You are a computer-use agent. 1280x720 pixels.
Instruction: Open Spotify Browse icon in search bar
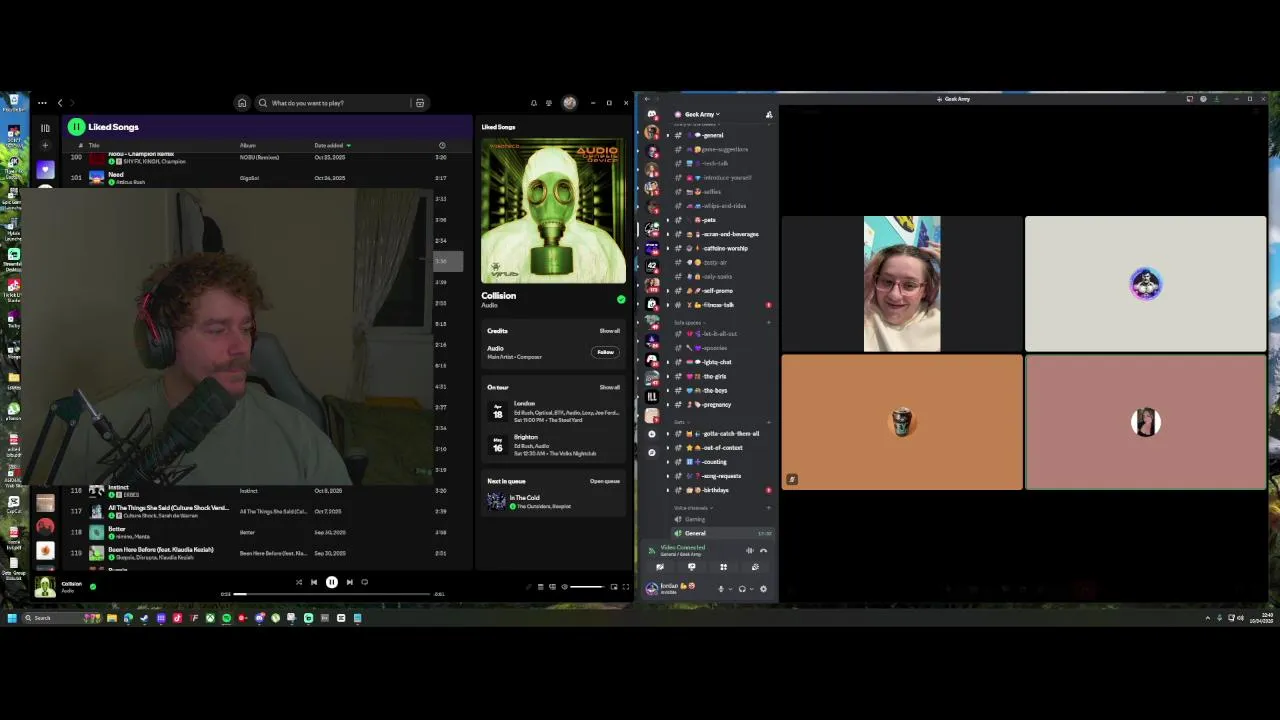420,103
